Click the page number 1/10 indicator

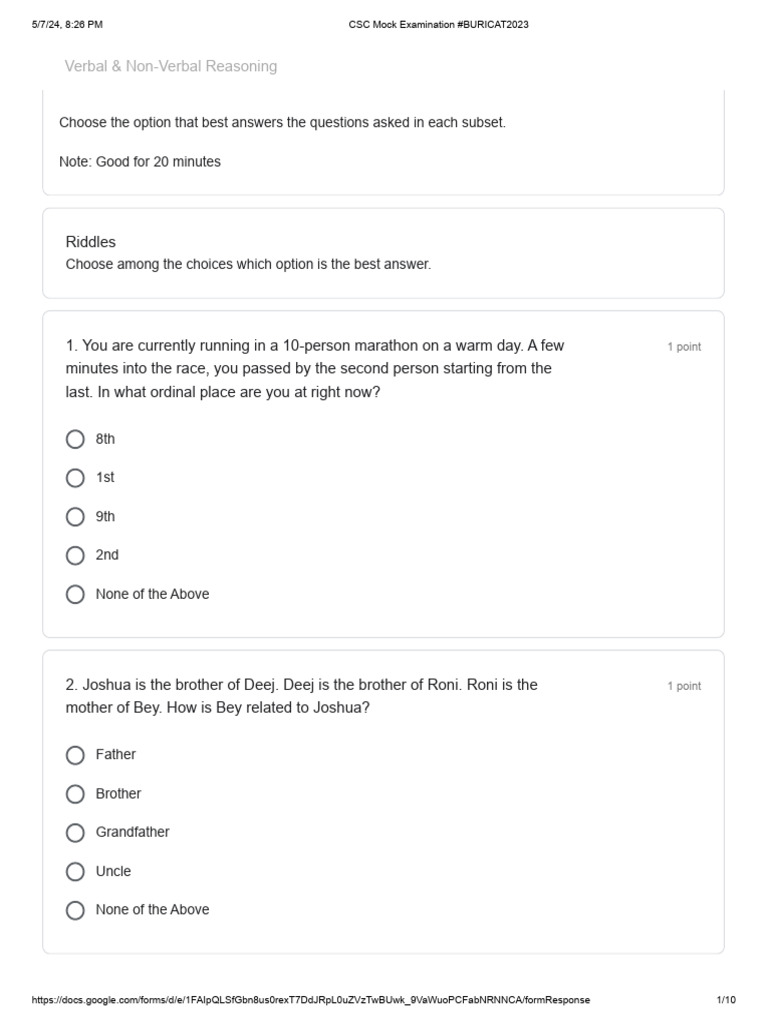(726, 1000)
